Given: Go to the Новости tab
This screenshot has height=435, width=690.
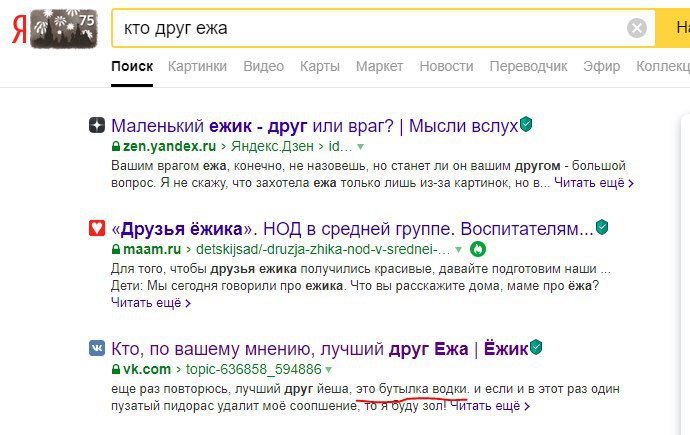Looking at the screenshot, I should click(x=446, y=66).
